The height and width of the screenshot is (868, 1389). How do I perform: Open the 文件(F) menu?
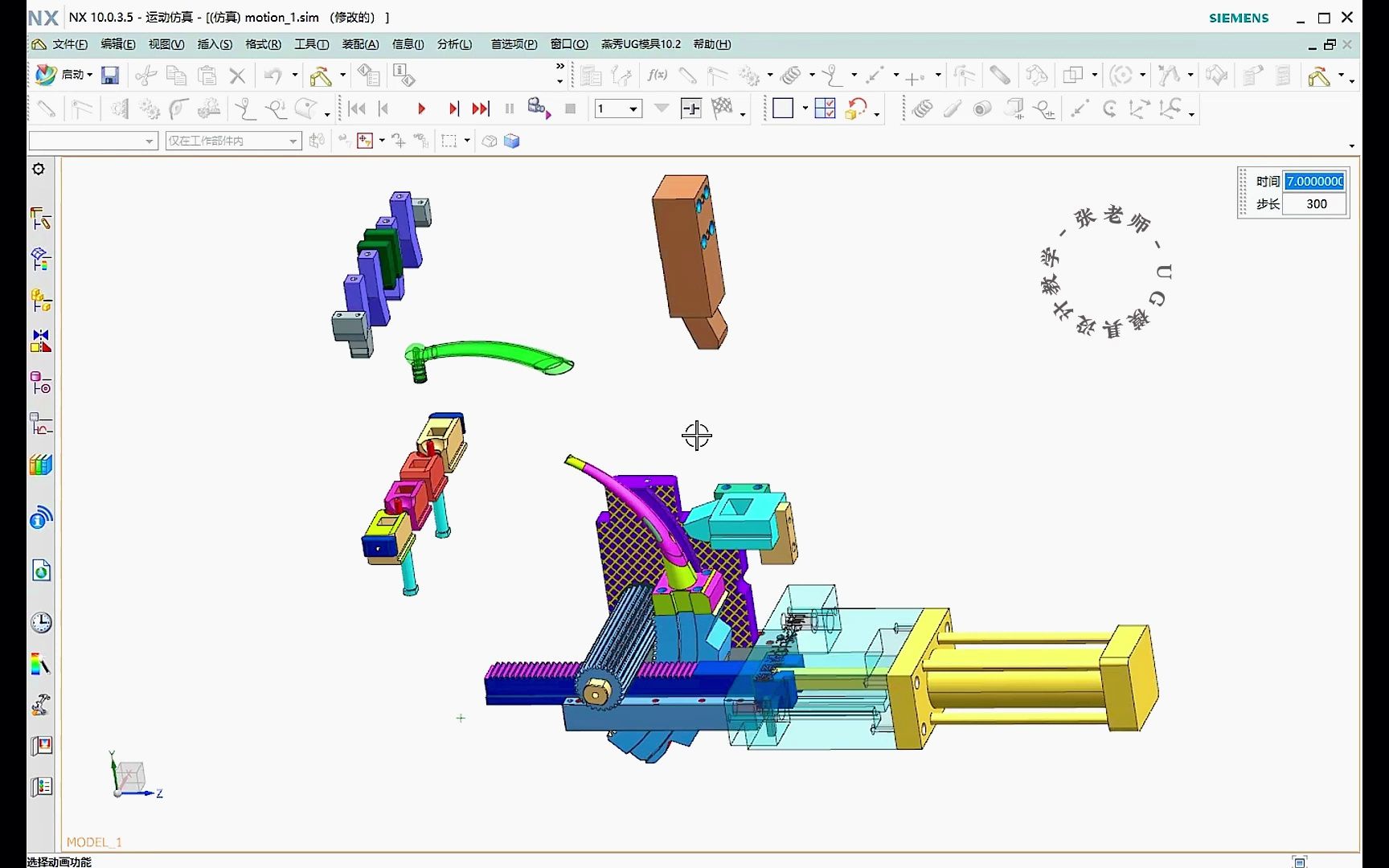tap(70, 44)
